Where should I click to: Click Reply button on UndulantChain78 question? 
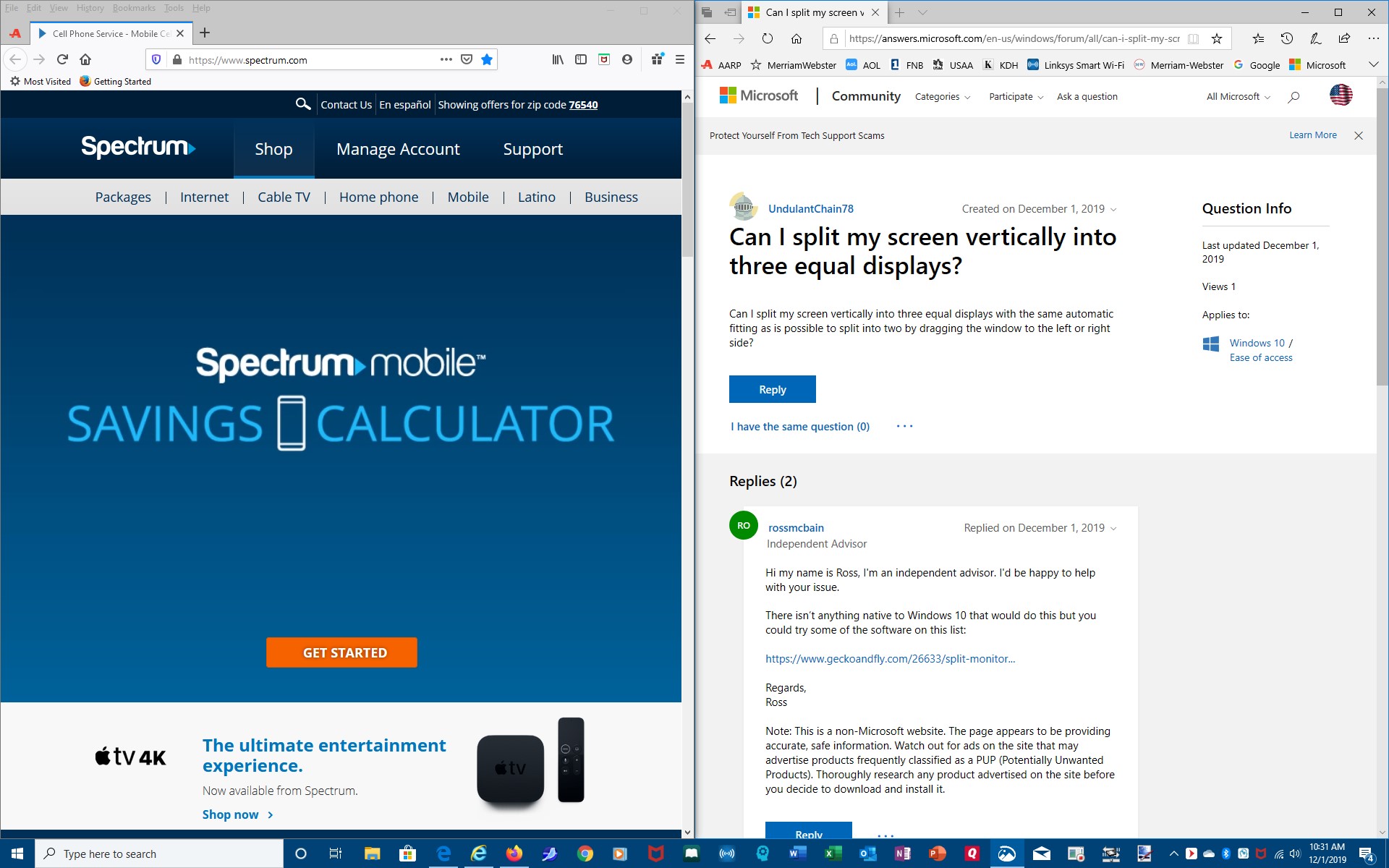pyautogui.click(x=772, y=389)
